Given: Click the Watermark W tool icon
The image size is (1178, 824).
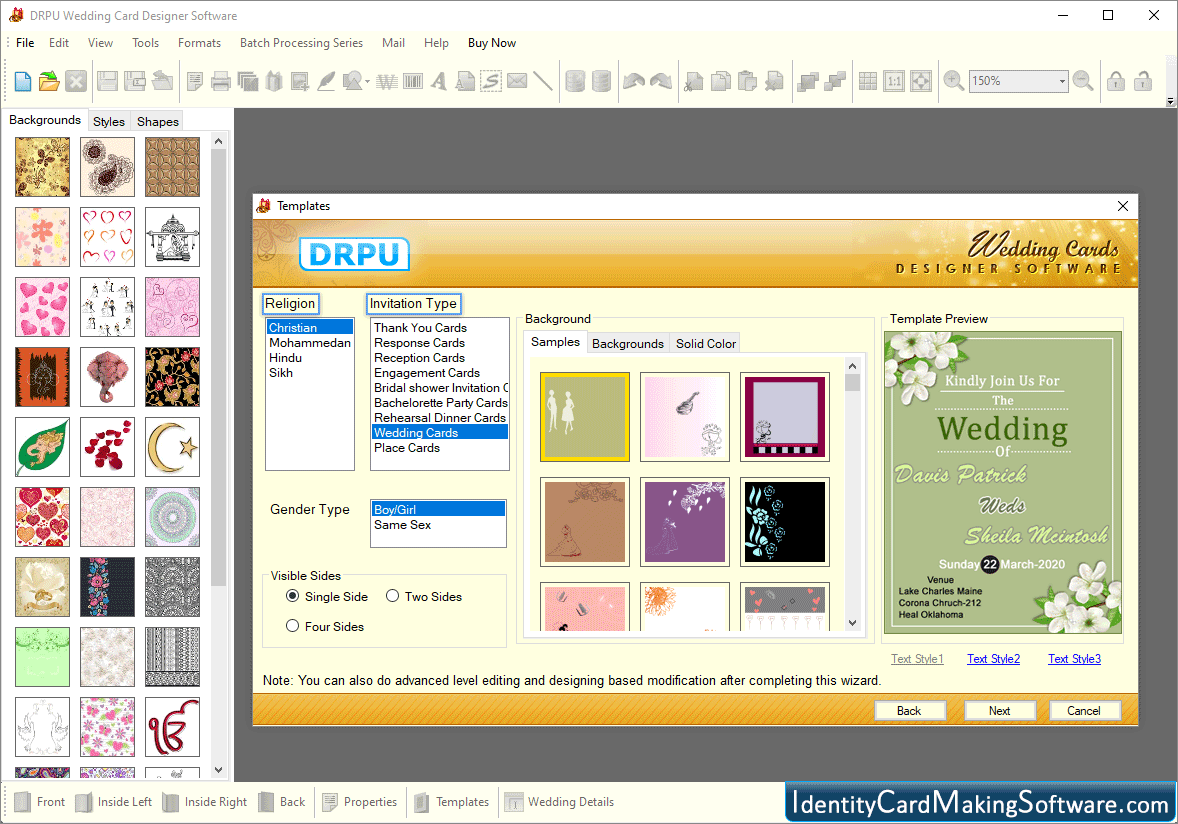Looking at the screenshot, I should click(x=387, y=81).
